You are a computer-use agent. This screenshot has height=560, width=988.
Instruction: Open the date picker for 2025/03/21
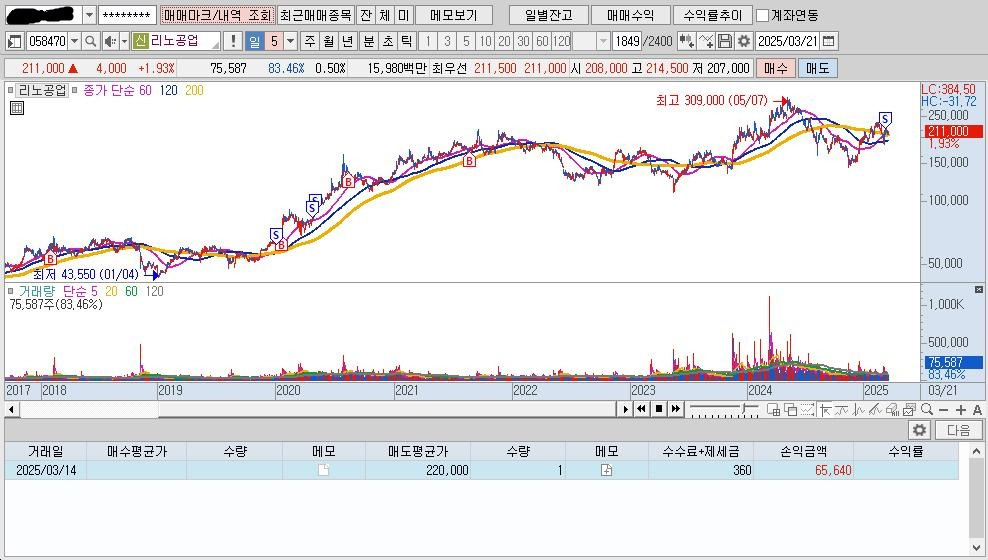coord(829,41)
